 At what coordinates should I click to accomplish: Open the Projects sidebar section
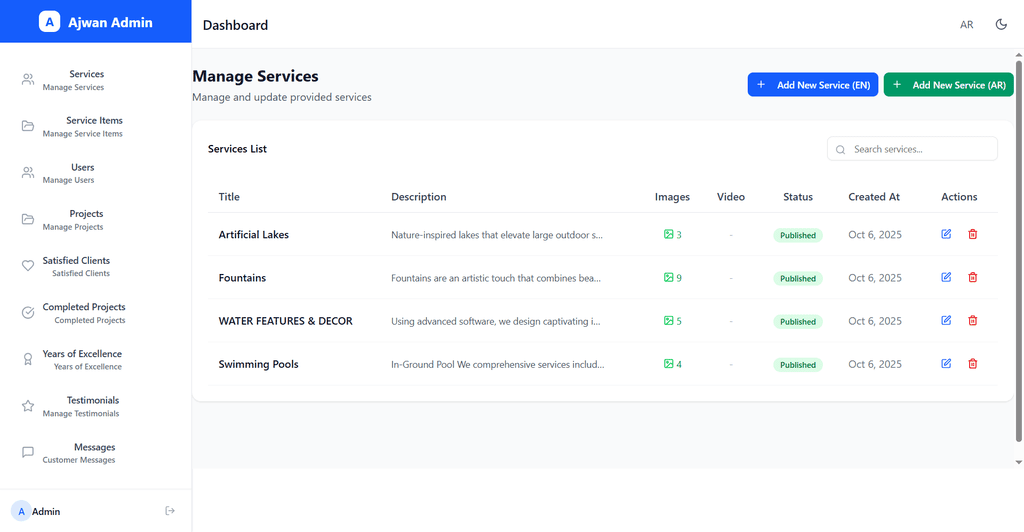(86, 219)
